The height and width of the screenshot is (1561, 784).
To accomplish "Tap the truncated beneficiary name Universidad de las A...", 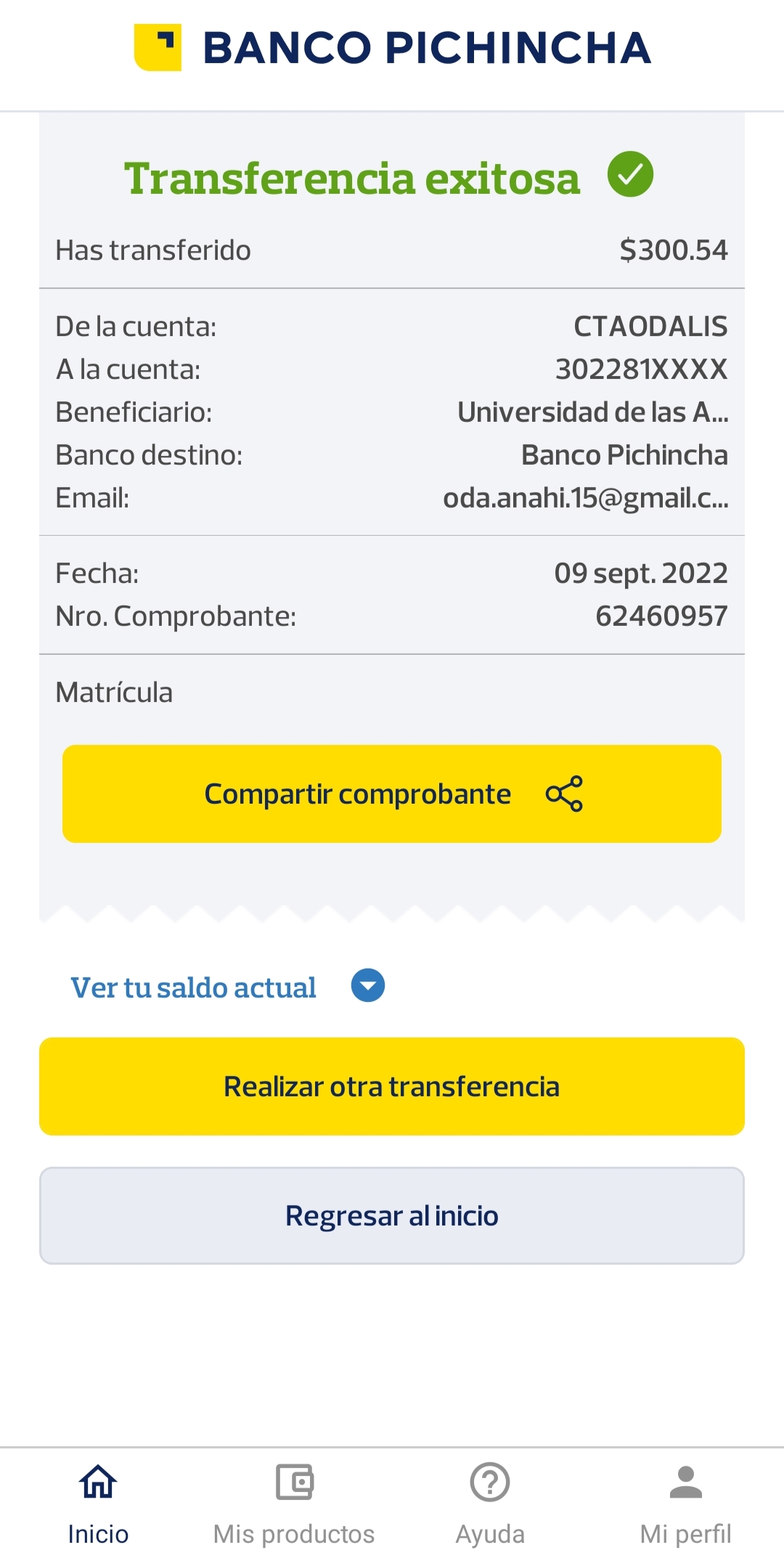I will click(x=592, y=412).
